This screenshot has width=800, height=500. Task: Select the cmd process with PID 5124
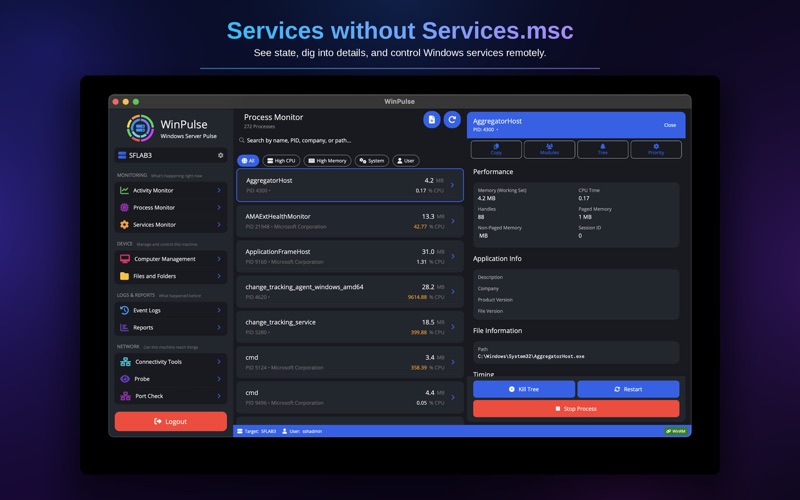click(x=350, y=362)
